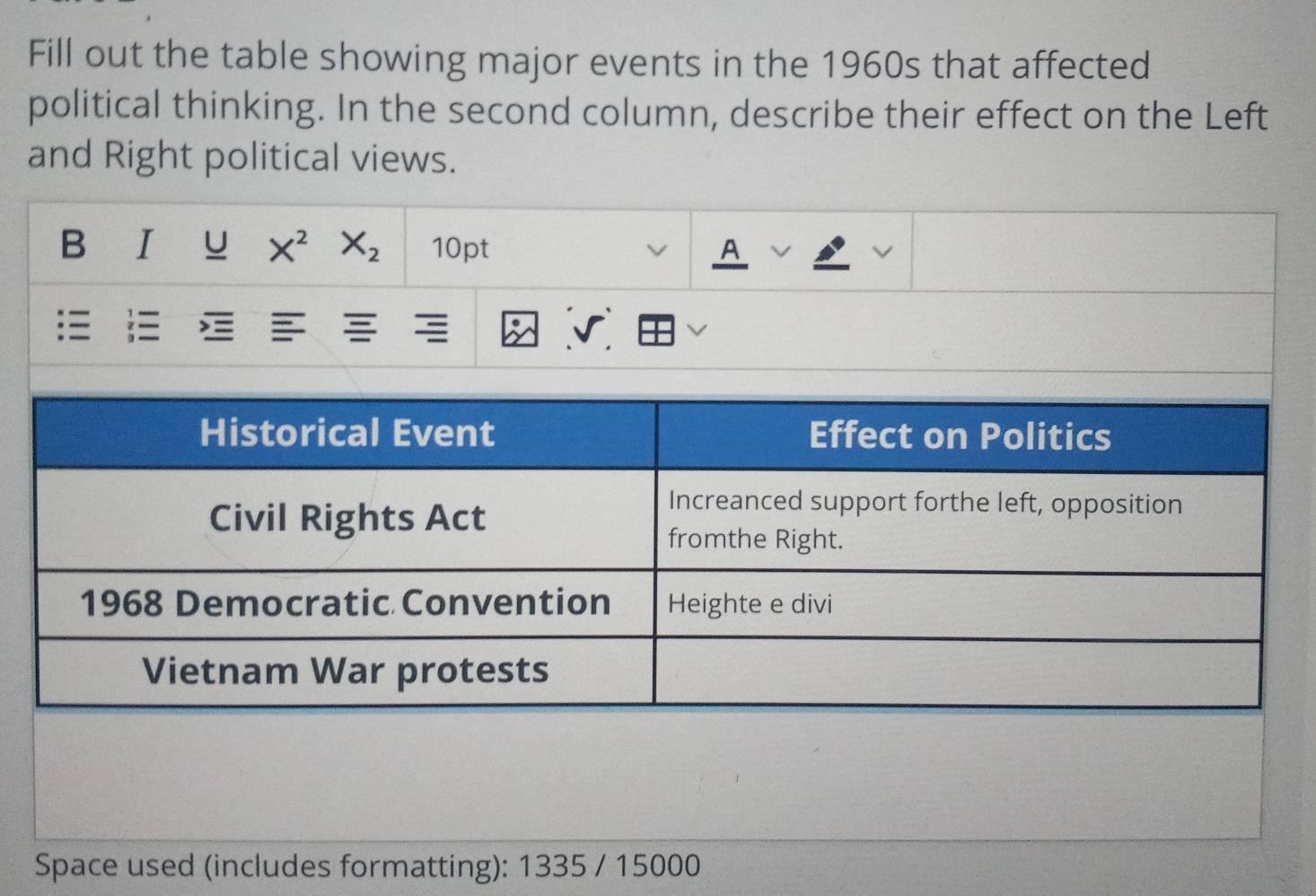Viewport: 1316px width, 896px height.
Task: Align text to the right
Action: point(431,329)
